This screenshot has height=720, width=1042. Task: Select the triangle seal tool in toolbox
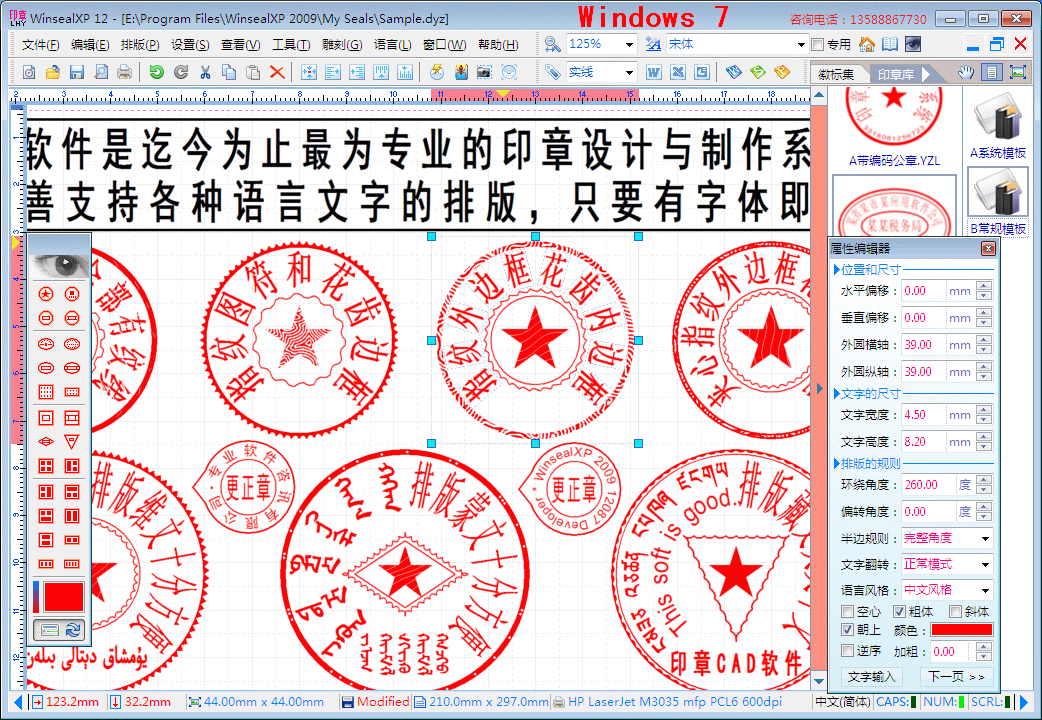pos(72,441)
